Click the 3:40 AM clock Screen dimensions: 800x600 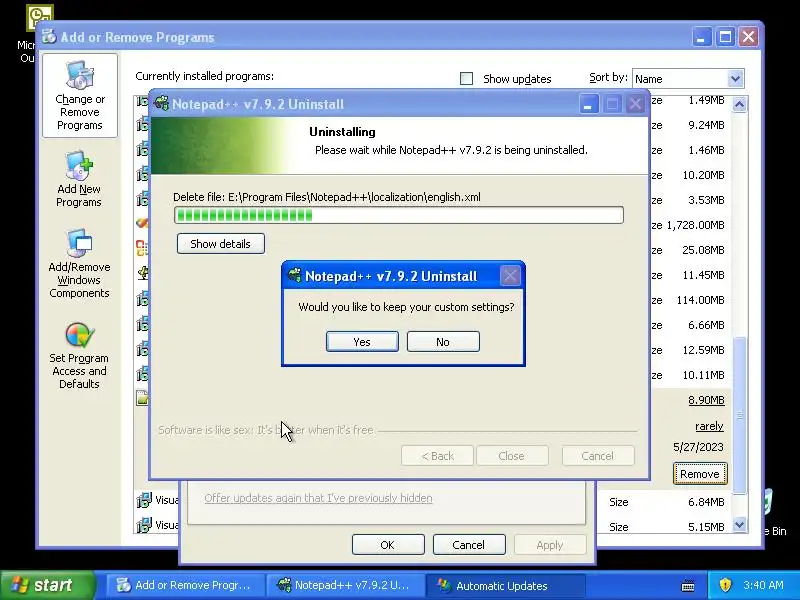point(763,585)
